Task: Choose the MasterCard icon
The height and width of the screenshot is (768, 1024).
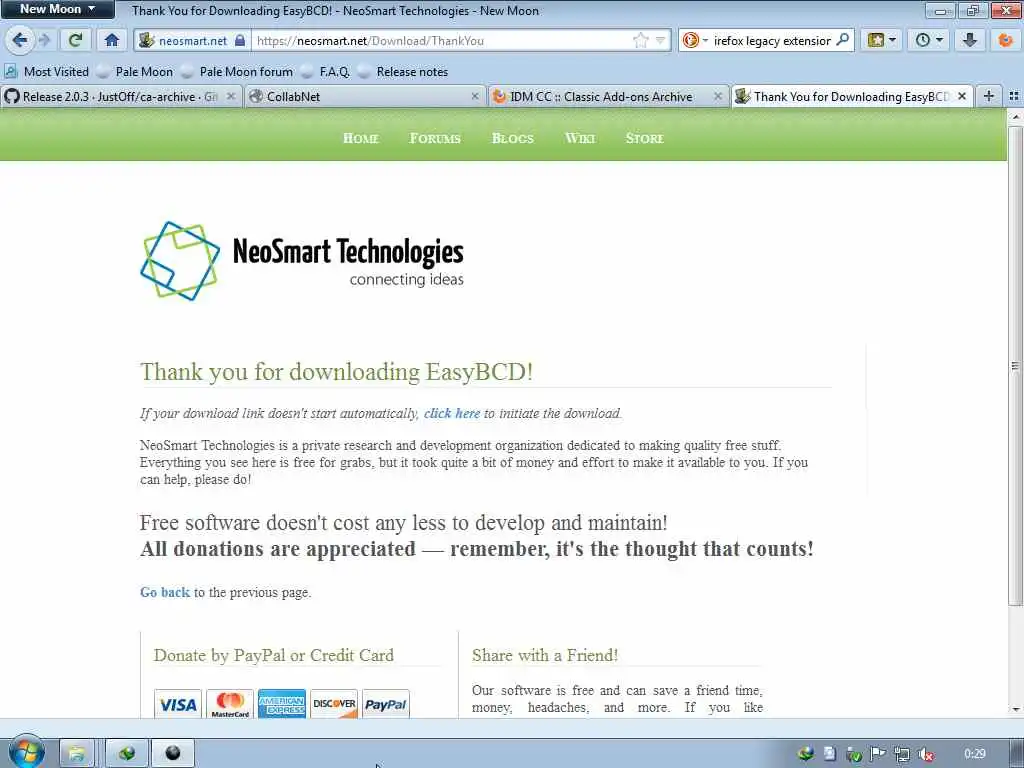Action: pyautogui.click(x=230, y=704)
